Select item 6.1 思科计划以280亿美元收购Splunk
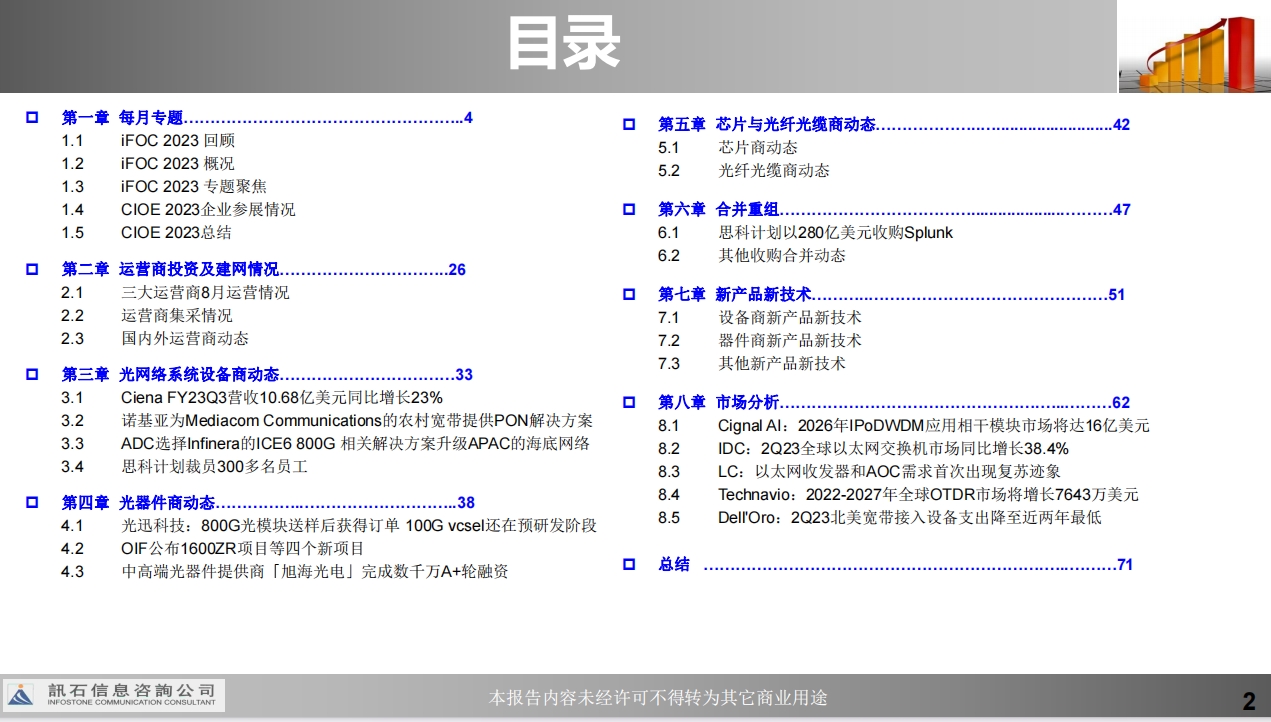1271x722 pixels. click(x=835, y=233)
